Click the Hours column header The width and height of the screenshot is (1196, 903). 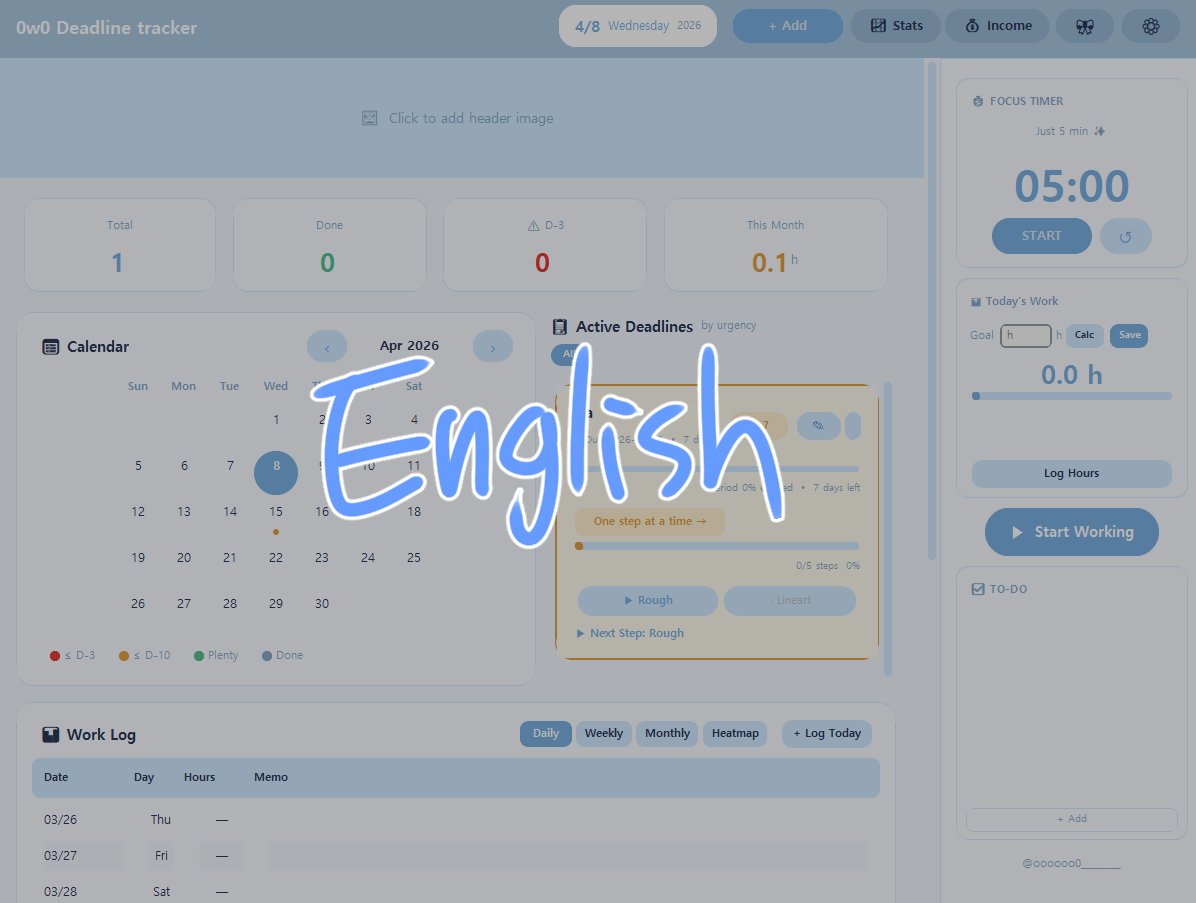click(199, 777)
